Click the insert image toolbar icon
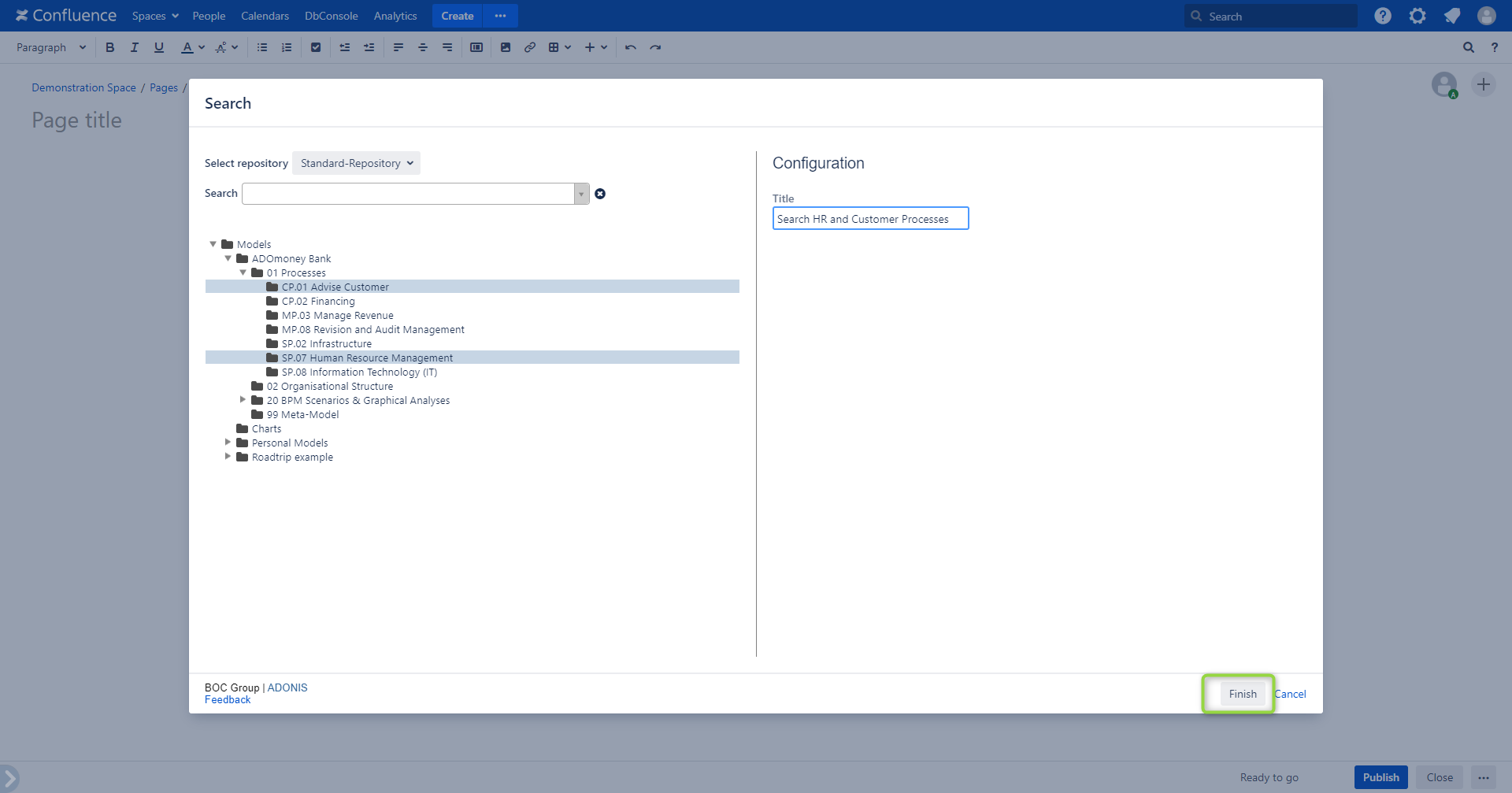 [x=506, y=47]
